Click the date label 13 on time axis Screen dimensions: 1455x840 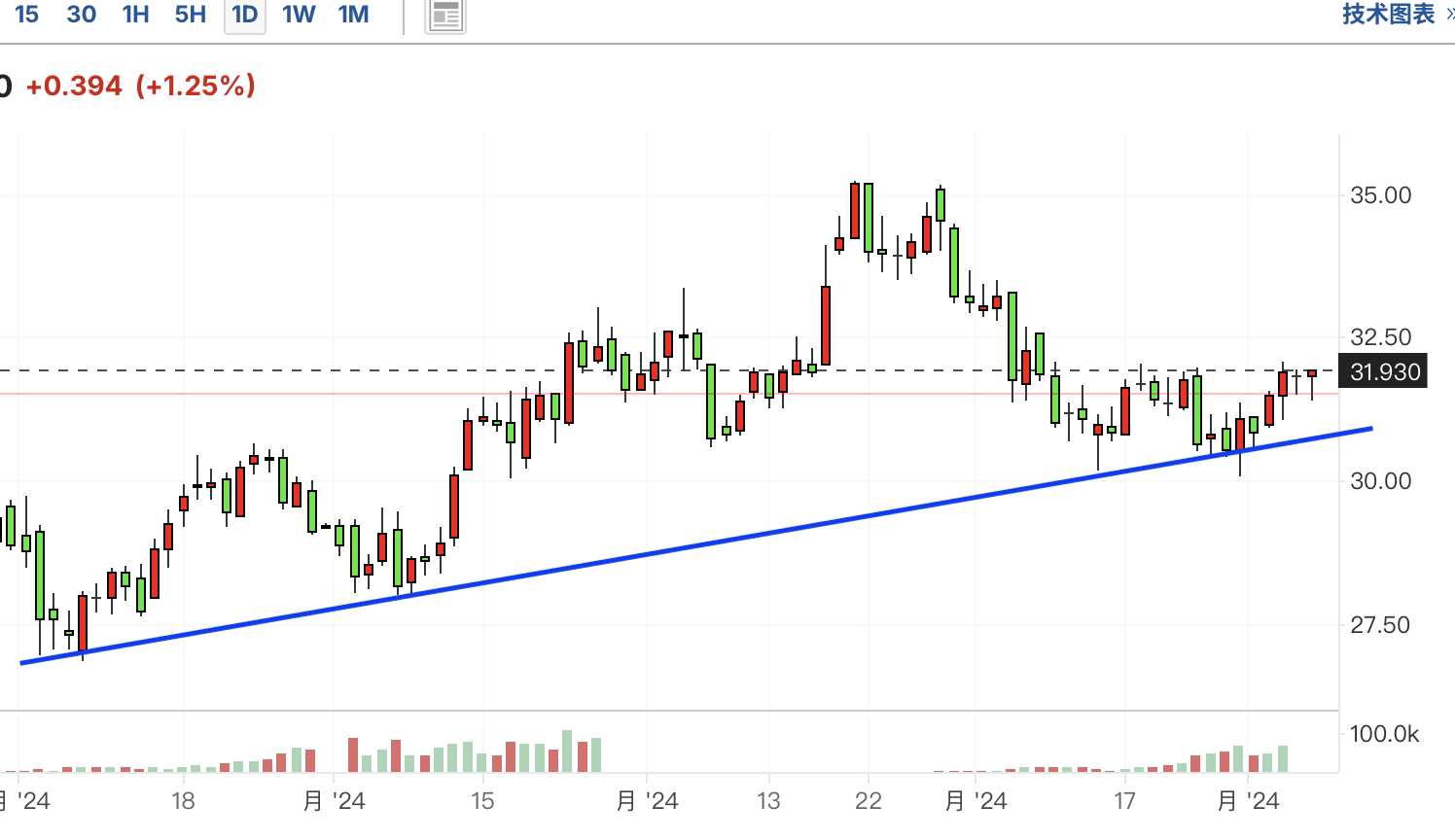768,801
